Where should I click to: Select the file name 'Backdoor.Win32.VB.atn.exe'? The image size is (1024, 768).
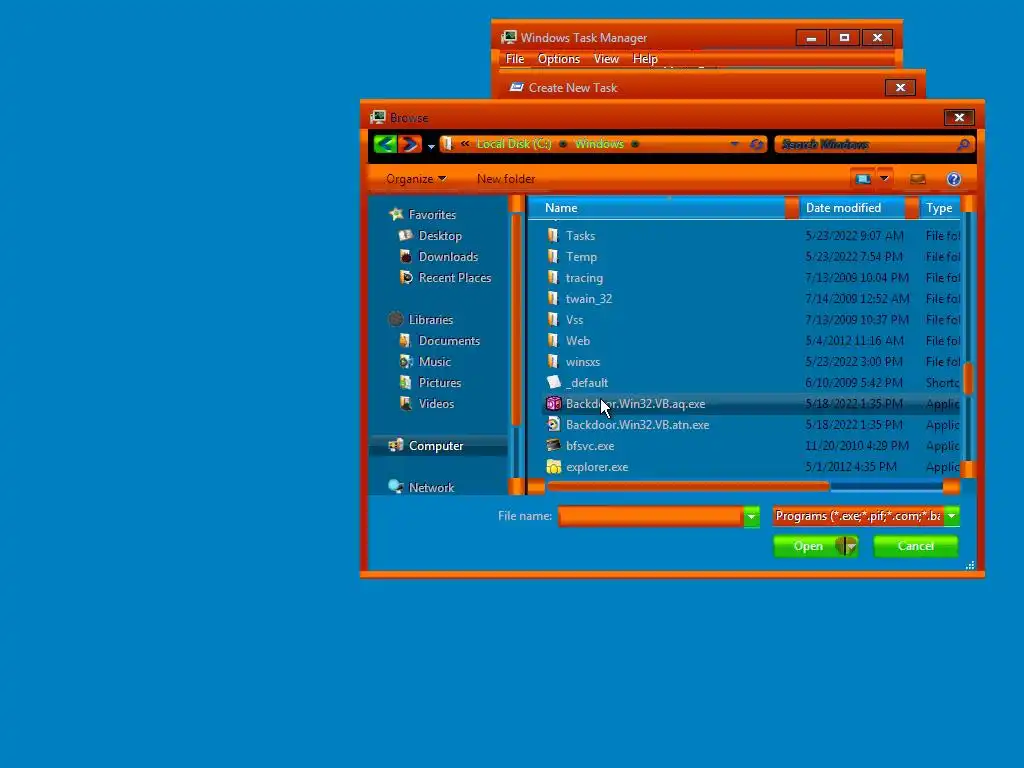coord(637,424)
